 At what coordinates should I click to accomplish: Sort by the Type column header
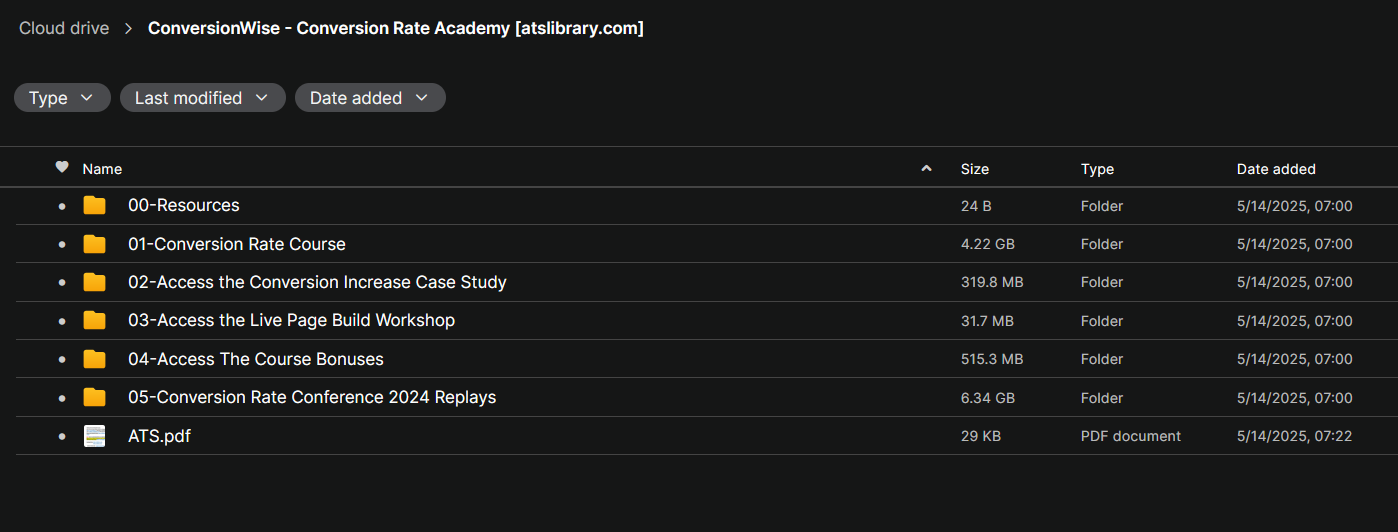click(x=1097, y=169)
